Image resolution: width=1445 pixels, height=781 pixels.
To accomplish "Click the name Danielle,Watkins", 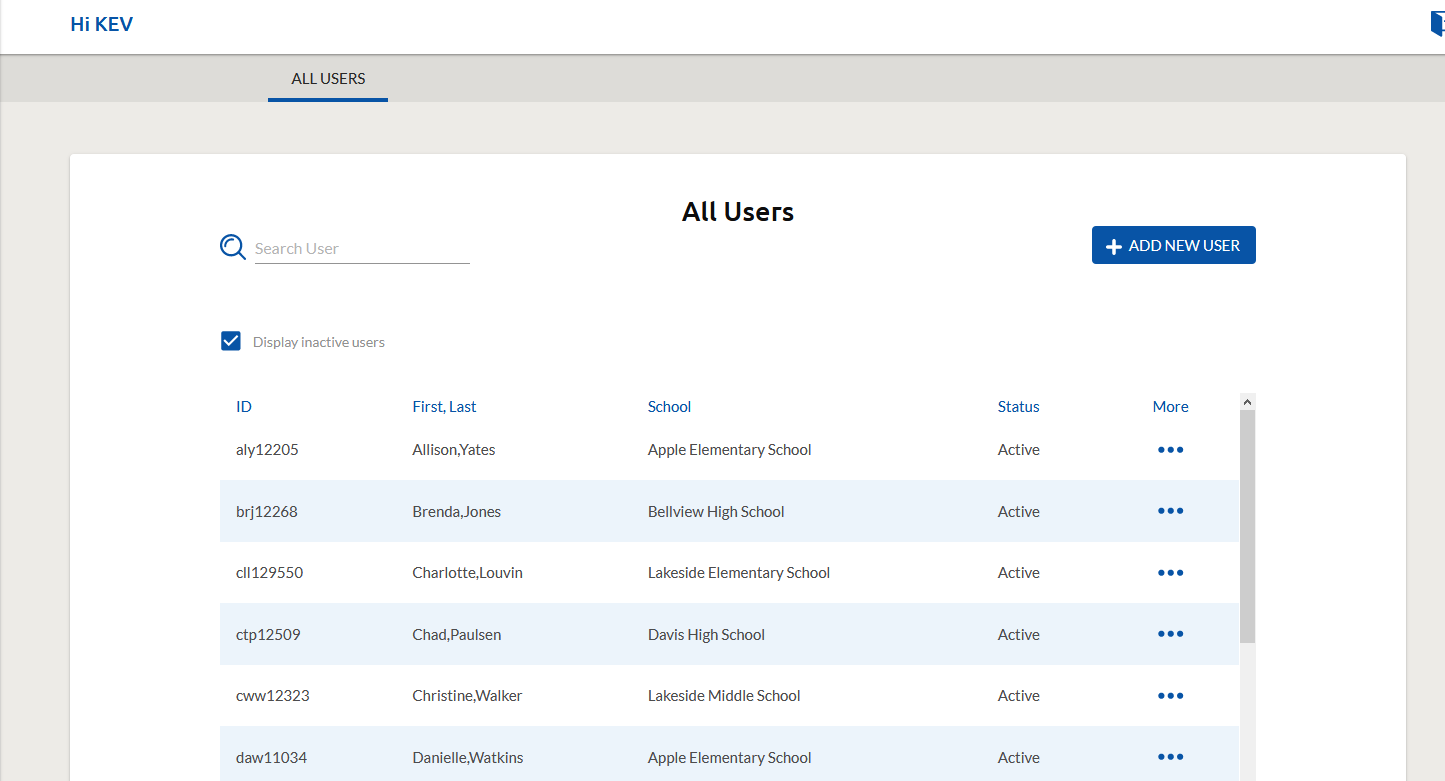I will click(x=468, y=758).
